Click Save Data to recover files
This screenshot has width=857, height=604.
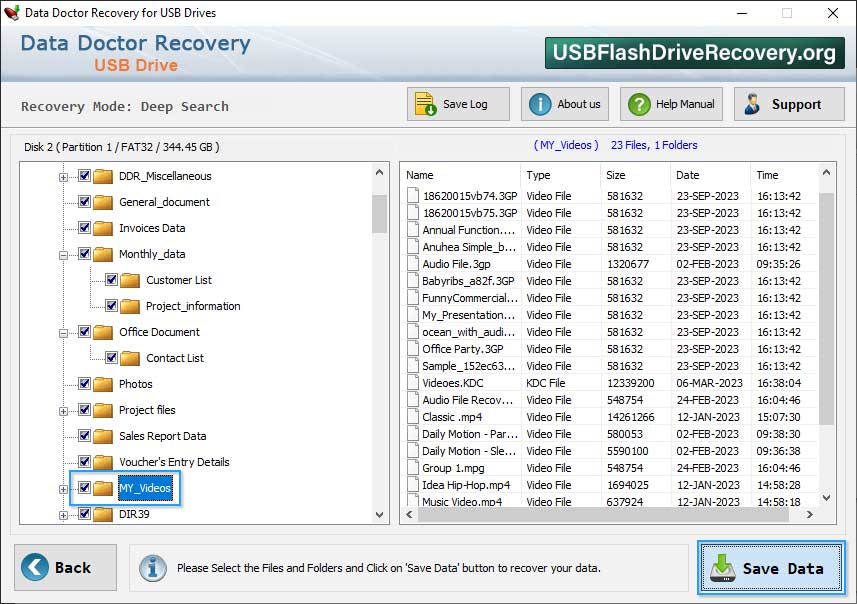(x=771, y=568)
